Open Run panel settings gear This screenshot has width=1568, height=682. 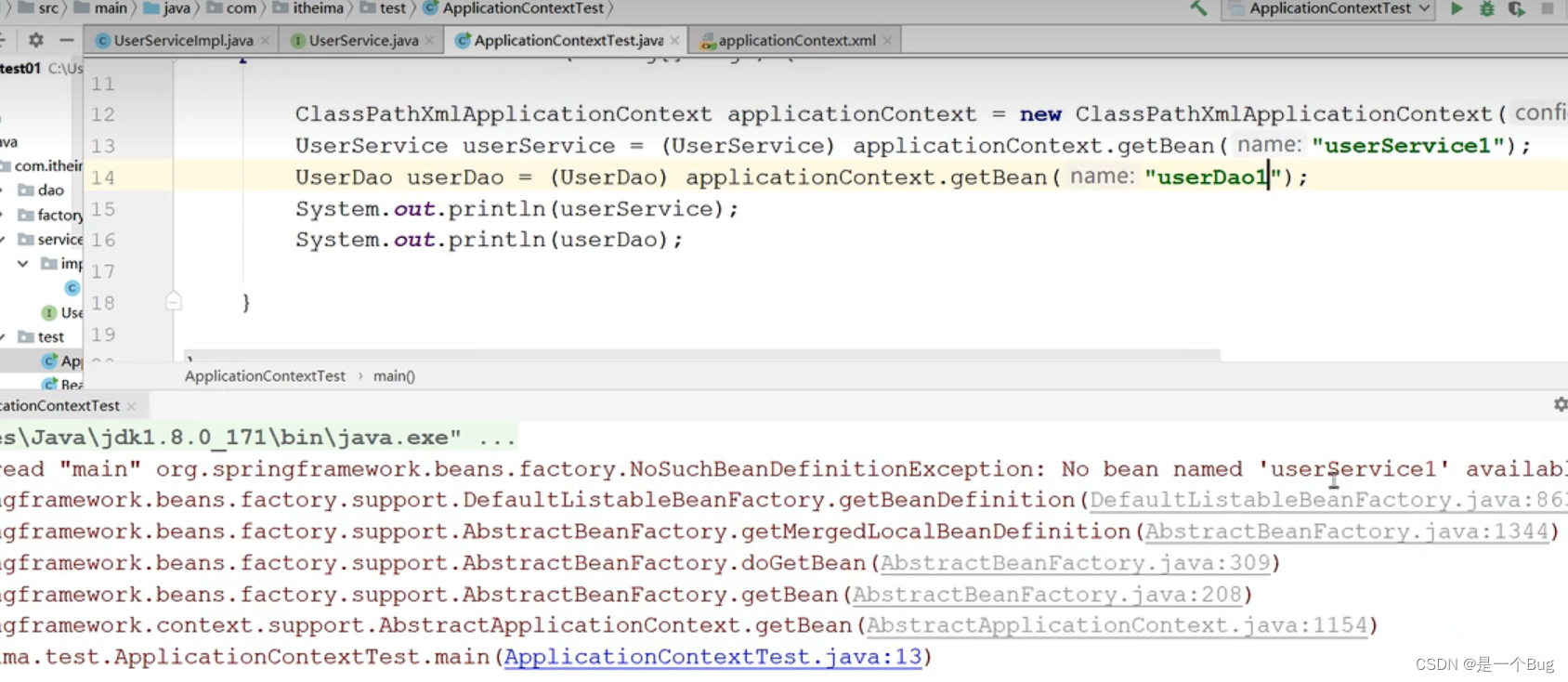1560,404
